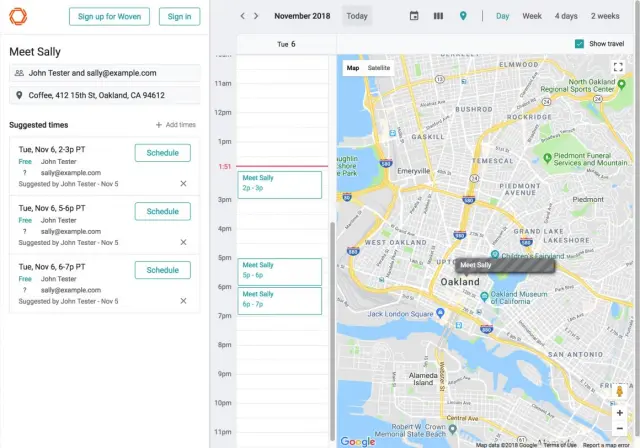The image size is (640, 448).
Task: Switch to 4 days view
Action: tap(566, 16)
